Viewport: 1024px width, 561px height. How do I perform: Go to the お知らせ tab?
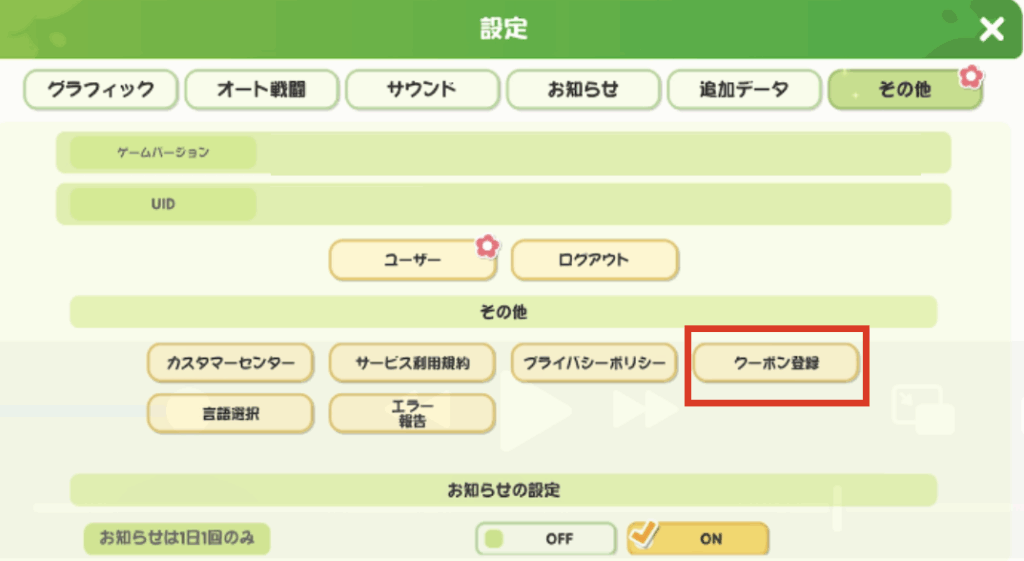(x=583, y=90)
